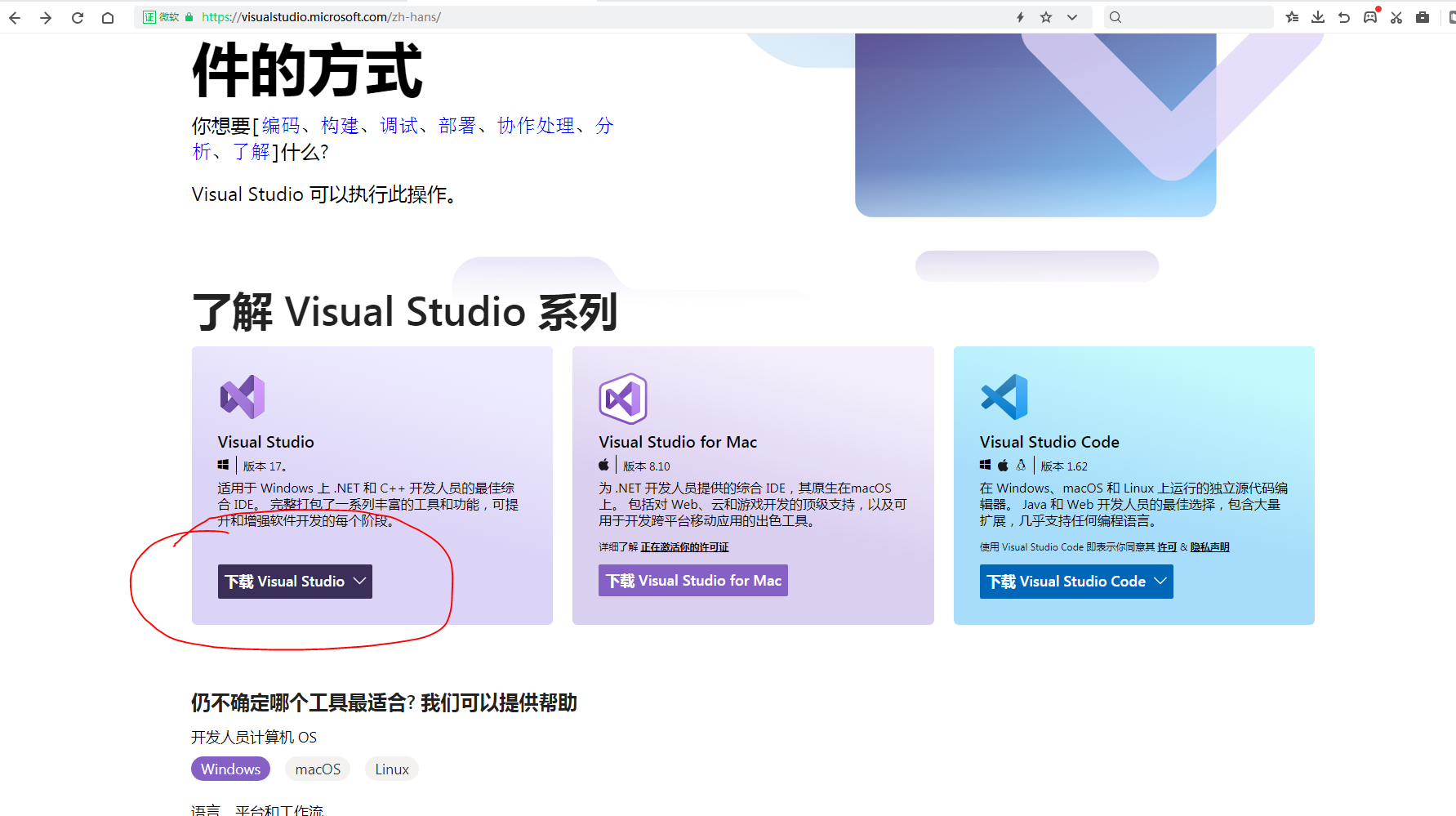Select the macOS filter pill
This screenshot has width=1456, height=816.
point(317,769)
